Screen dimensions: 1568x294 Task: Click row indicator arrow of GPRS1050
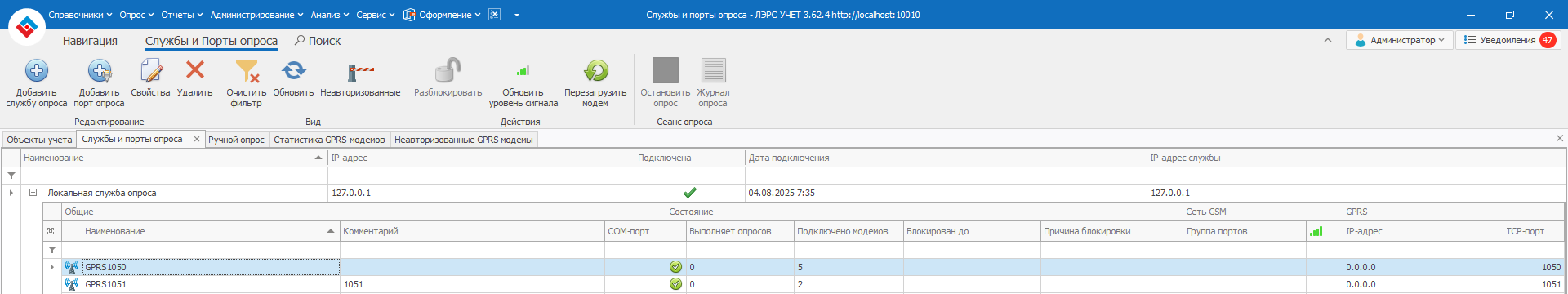coord(52,267)
